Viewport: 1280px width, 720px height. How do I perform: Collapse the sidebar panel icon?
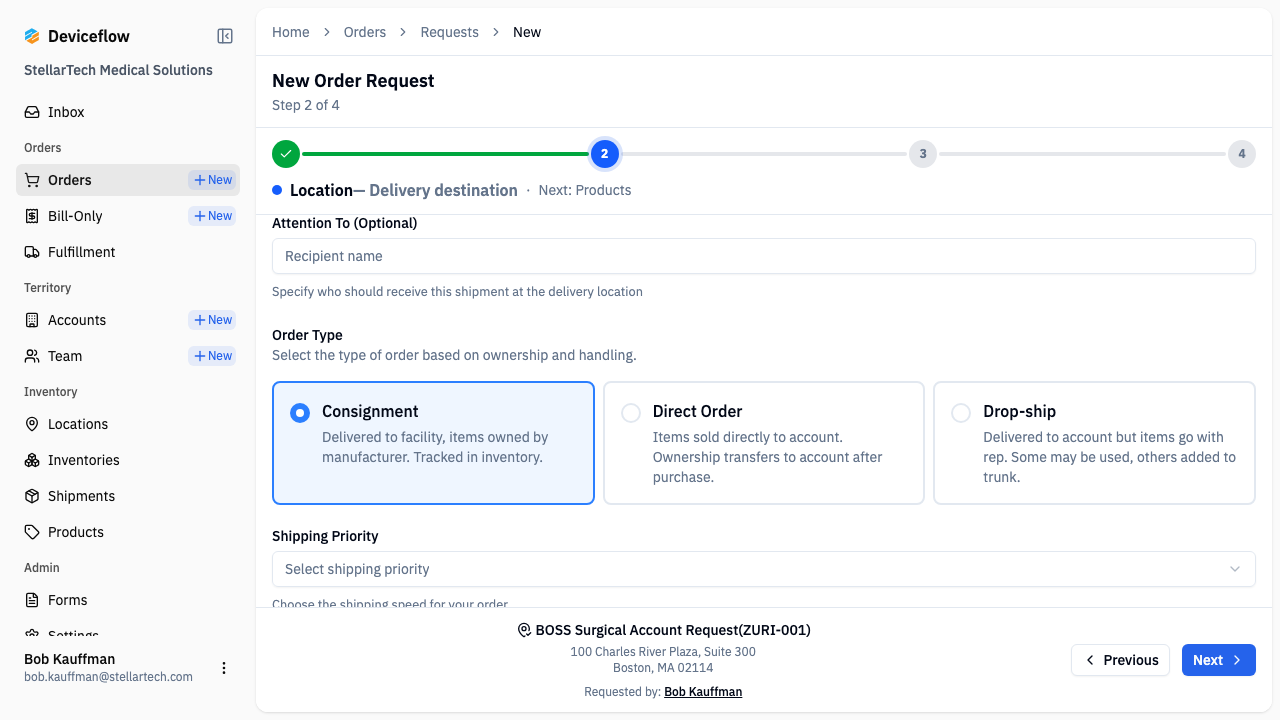[x=225, y=36]
